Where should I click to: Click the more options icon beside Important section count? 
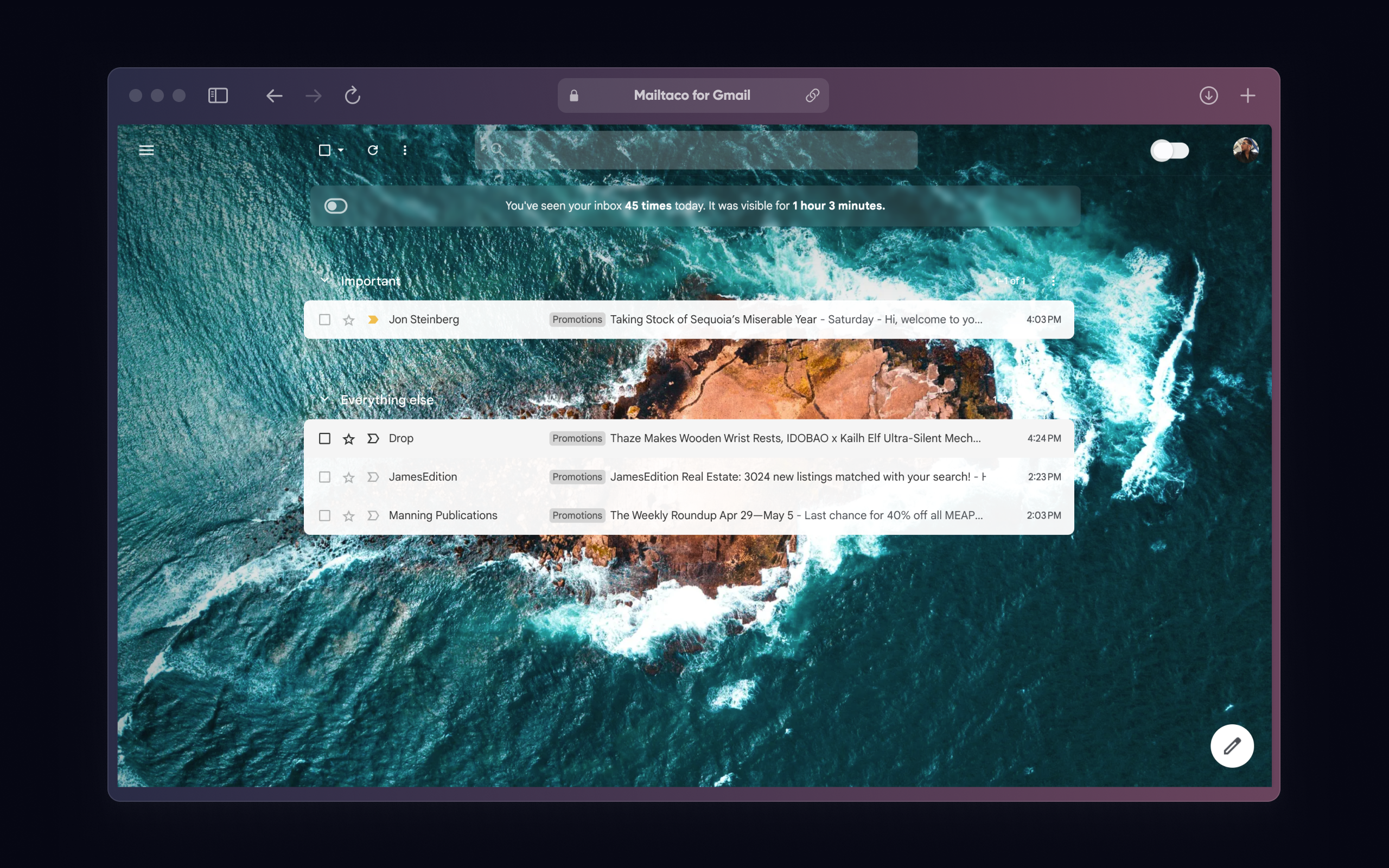click(x=1053, y=280)
